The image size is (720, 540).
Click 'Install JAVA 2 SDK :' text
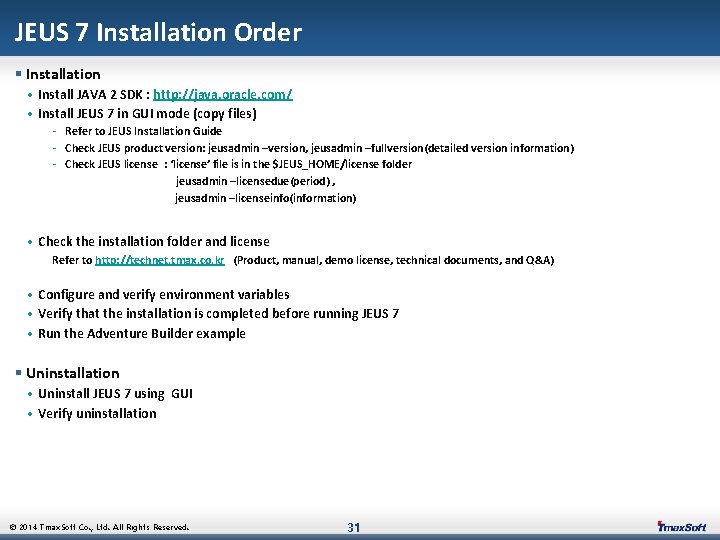tap(94, 95)
